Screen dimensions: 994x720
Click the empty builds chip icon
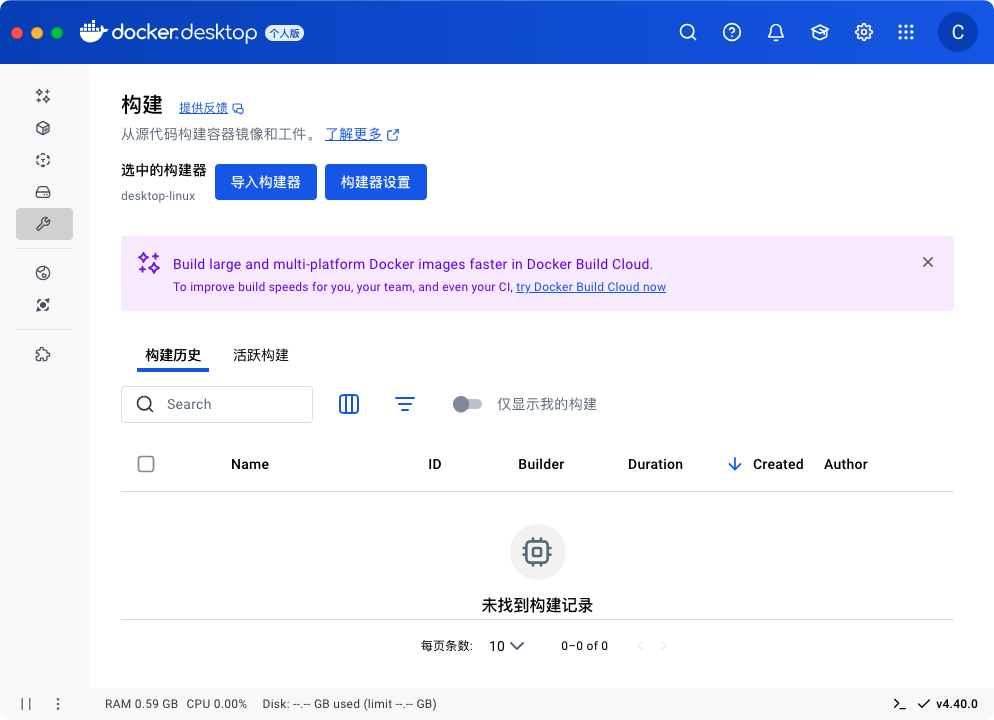click(x=538, y=551)
